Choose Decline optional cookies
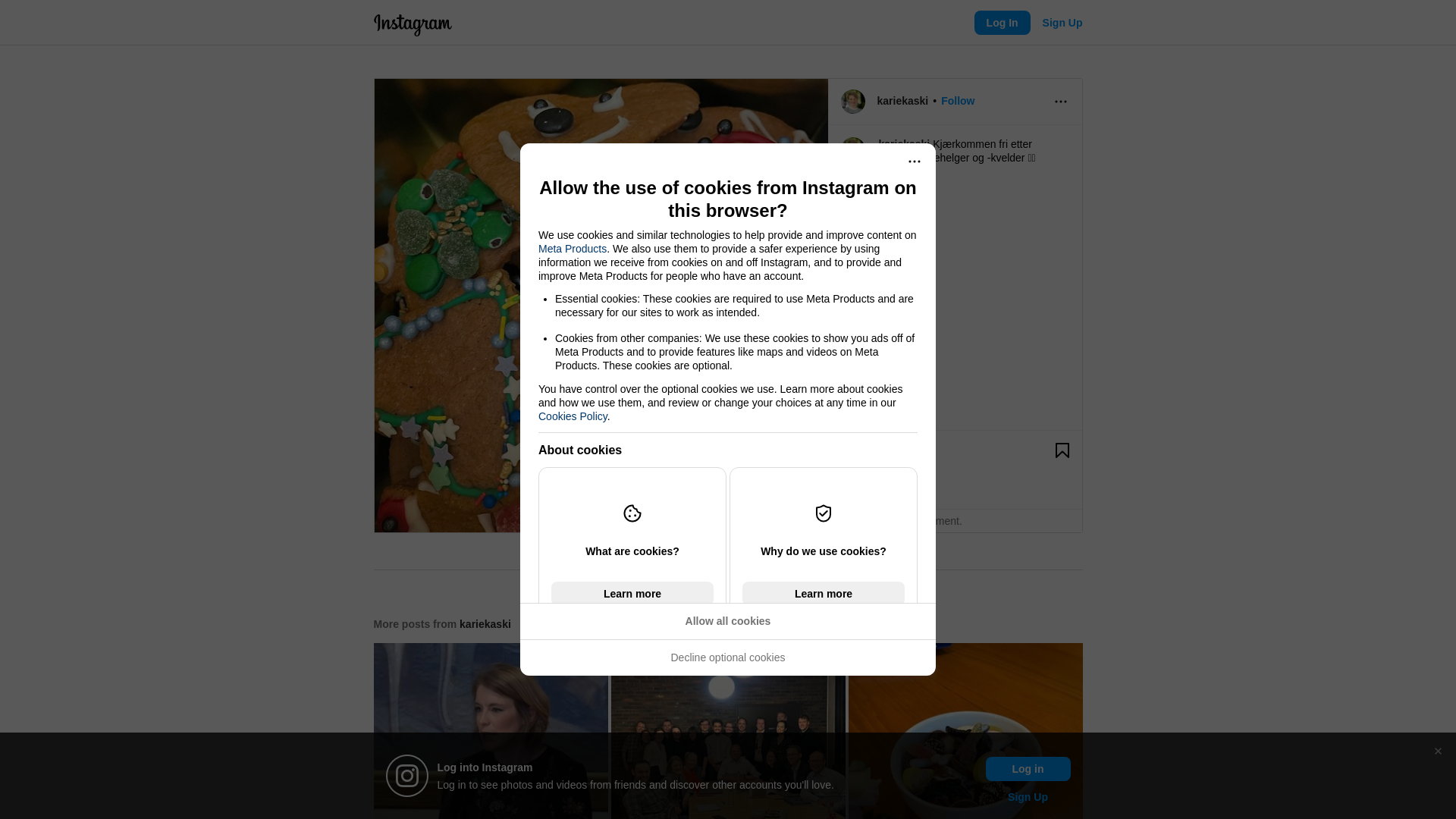This screenshot has height=819, width=1456. point(728,657)
